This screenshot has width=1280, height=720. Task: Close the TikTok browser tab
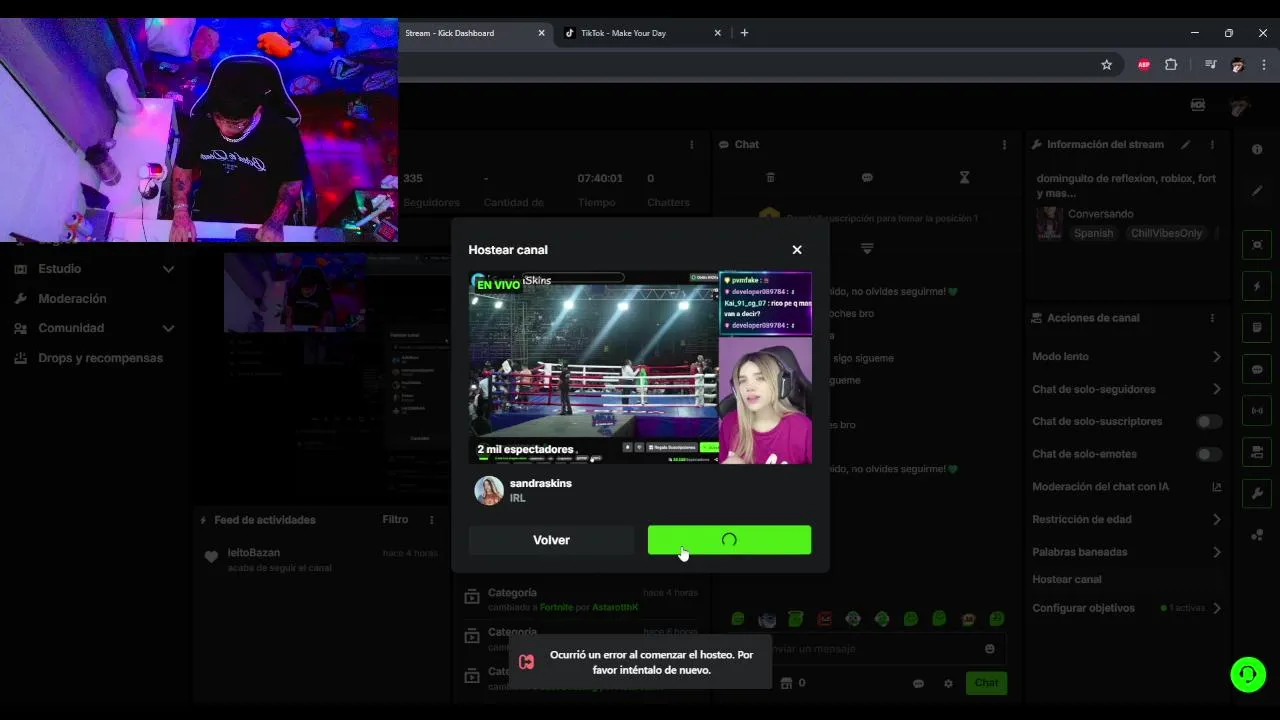point(717,33)
